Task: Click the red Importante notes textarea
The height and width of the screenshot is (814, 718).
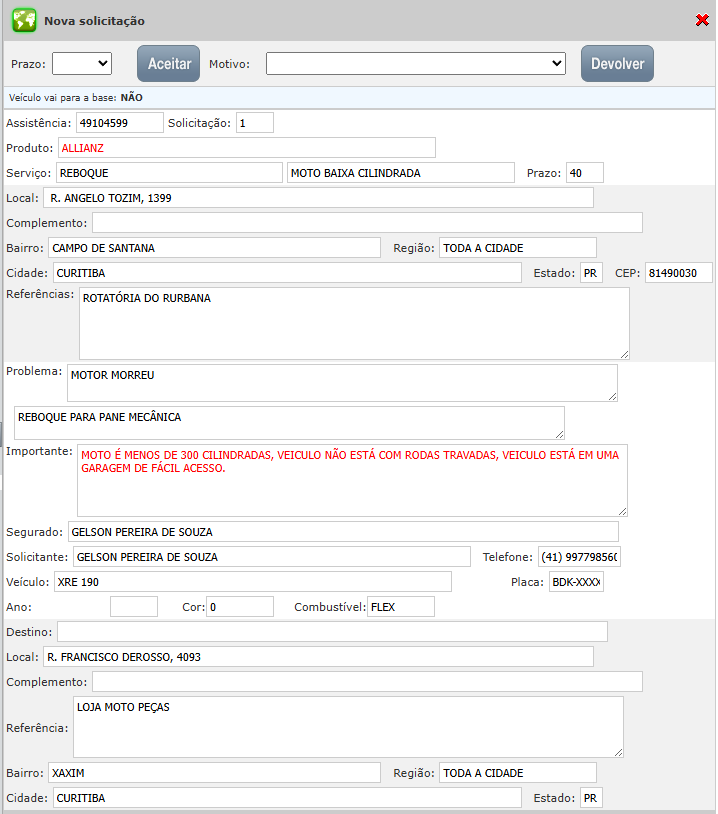Action: click(x=352, y=480)
